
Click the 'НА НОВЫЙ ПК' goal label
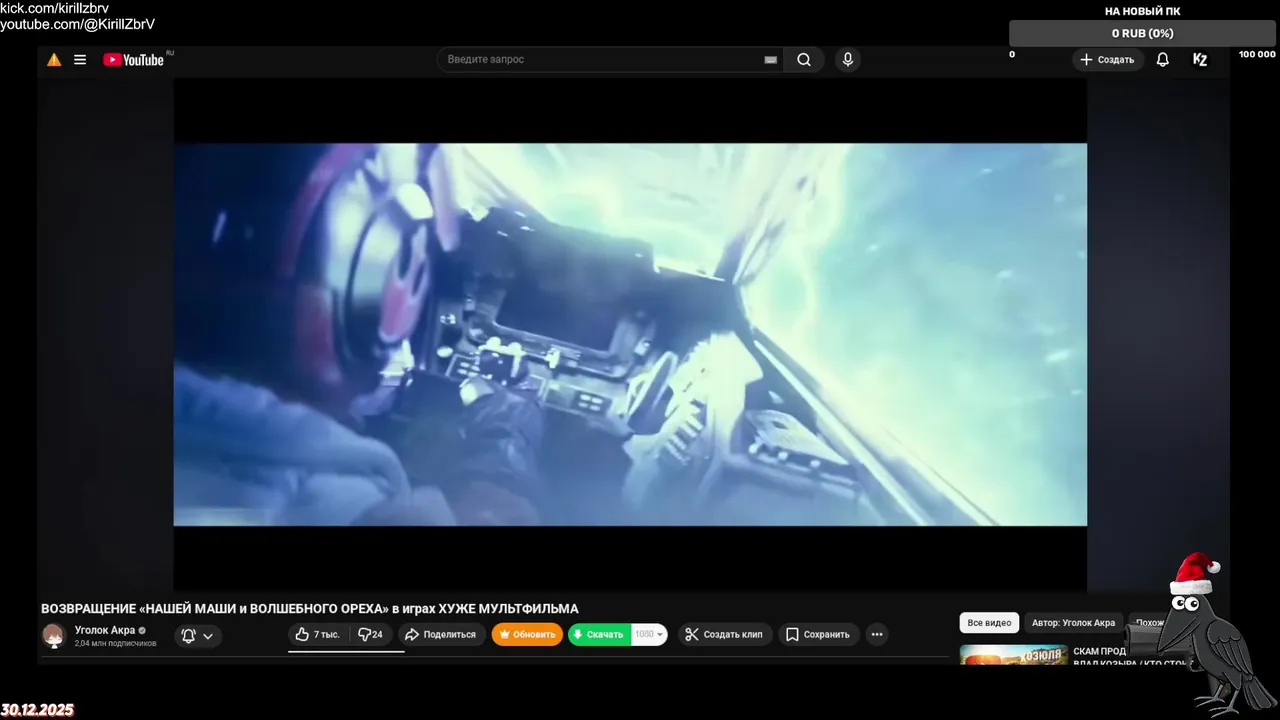1142,11
